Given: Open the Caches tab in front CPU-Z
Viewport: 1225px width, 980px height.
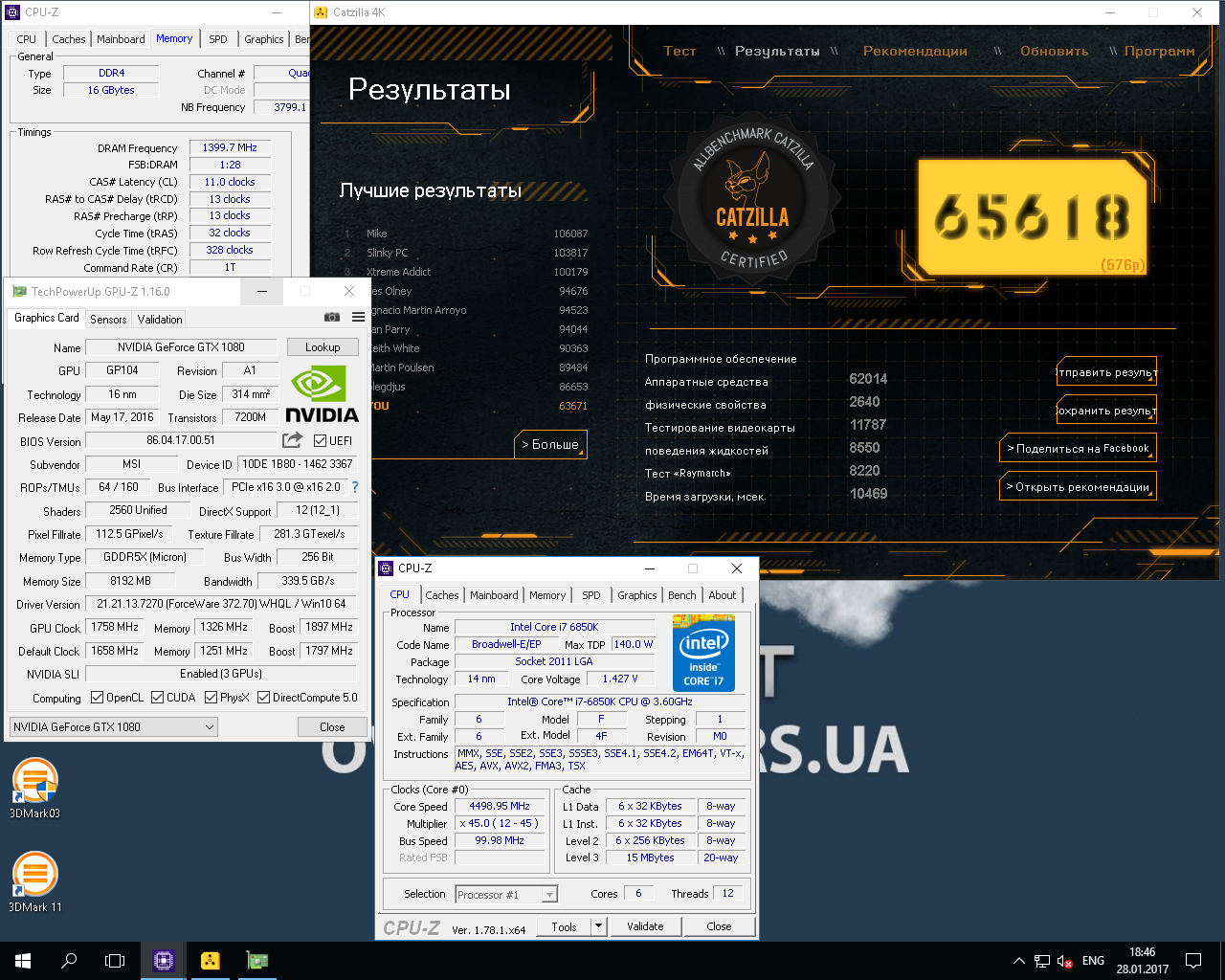Looking at the screenshot, I should [x=442, y=595].
